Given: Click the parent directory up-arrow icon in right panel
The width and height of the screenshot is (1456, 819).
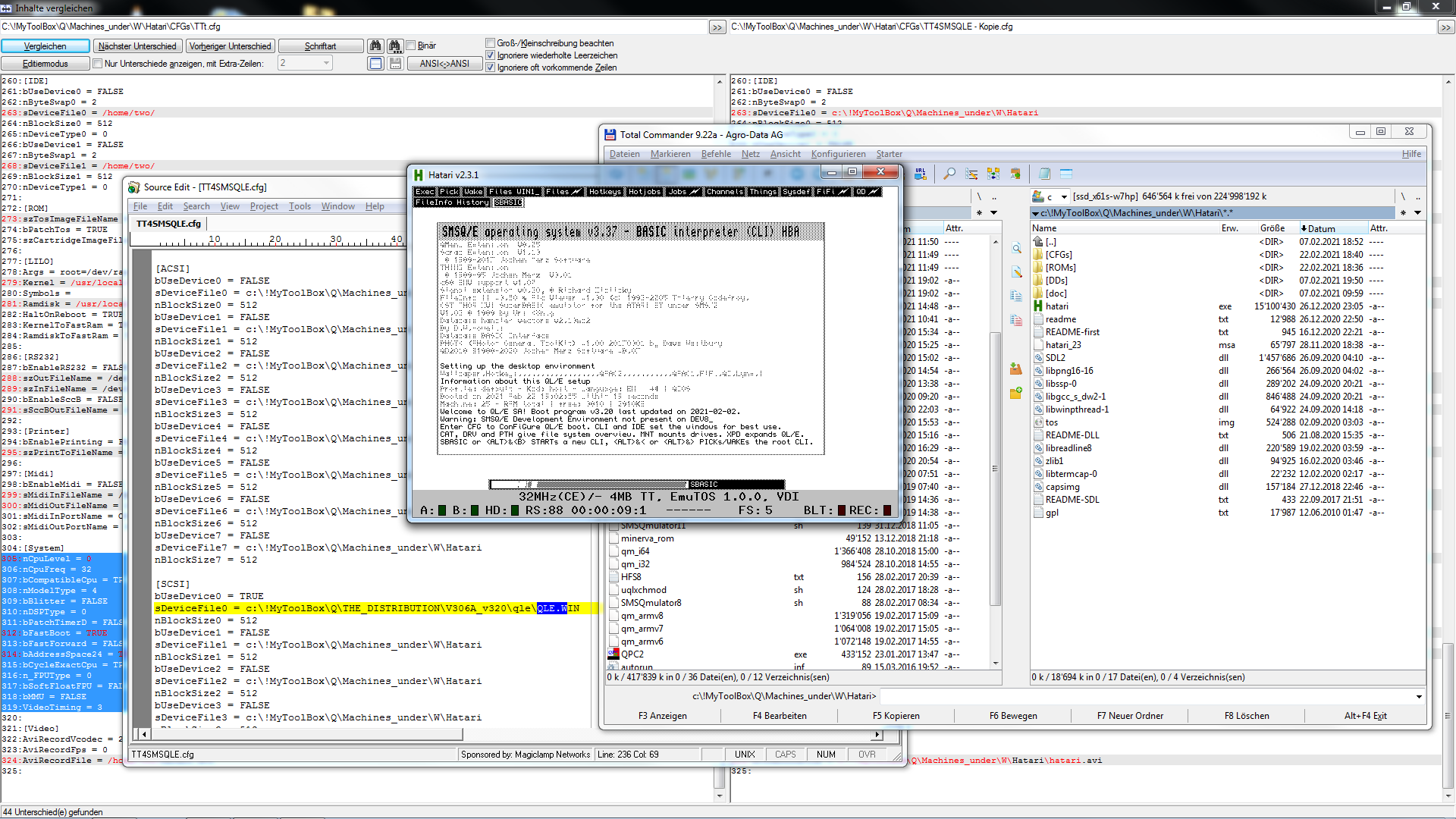Looking at the screenshot, I should 1038,242.
